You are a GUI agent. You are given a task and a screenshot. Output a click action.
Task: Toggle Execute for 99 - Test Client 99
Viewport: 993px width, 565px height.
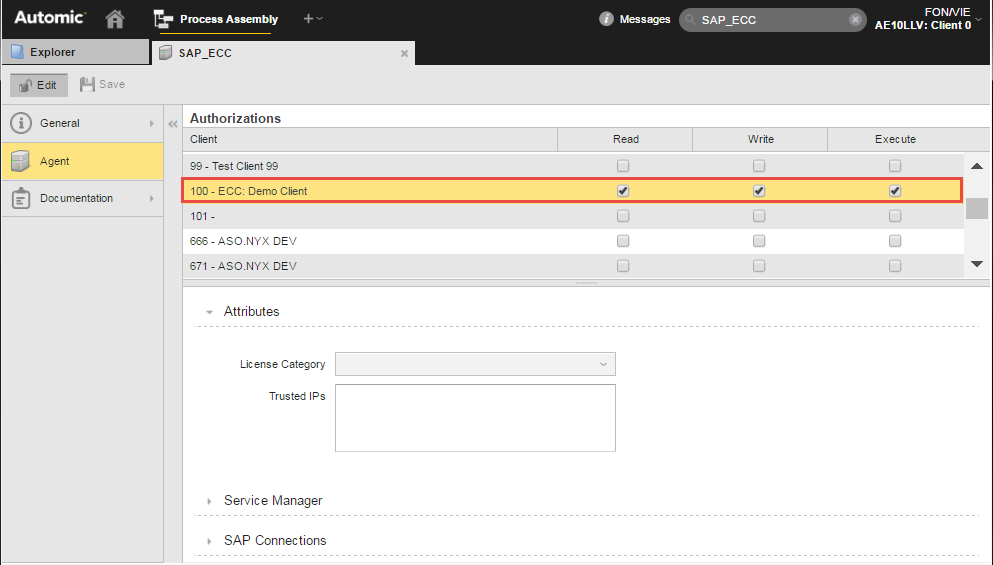[x=895, y=166]
